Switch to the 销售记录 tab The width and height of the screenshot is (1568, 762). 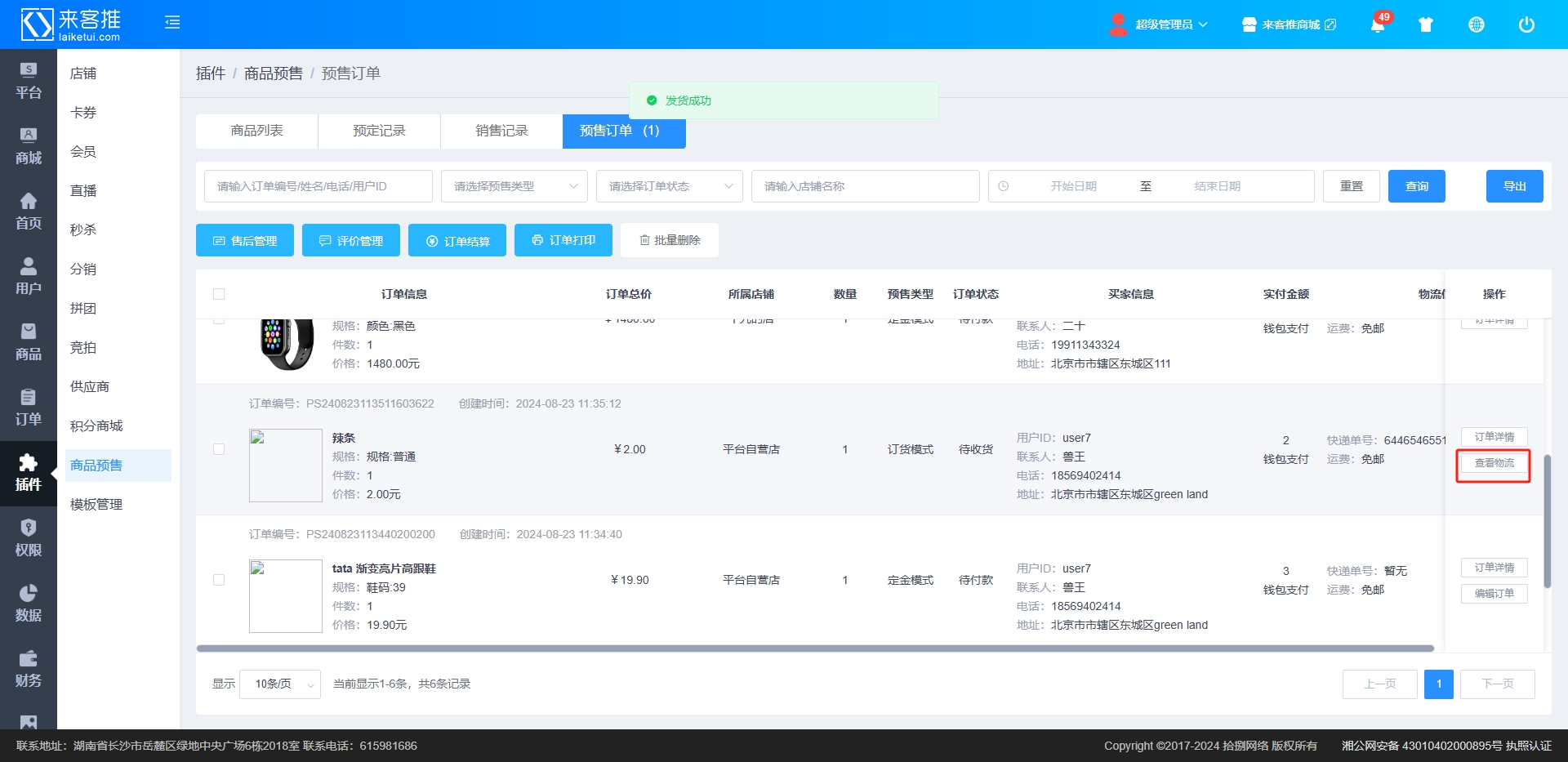click(501, 131)
